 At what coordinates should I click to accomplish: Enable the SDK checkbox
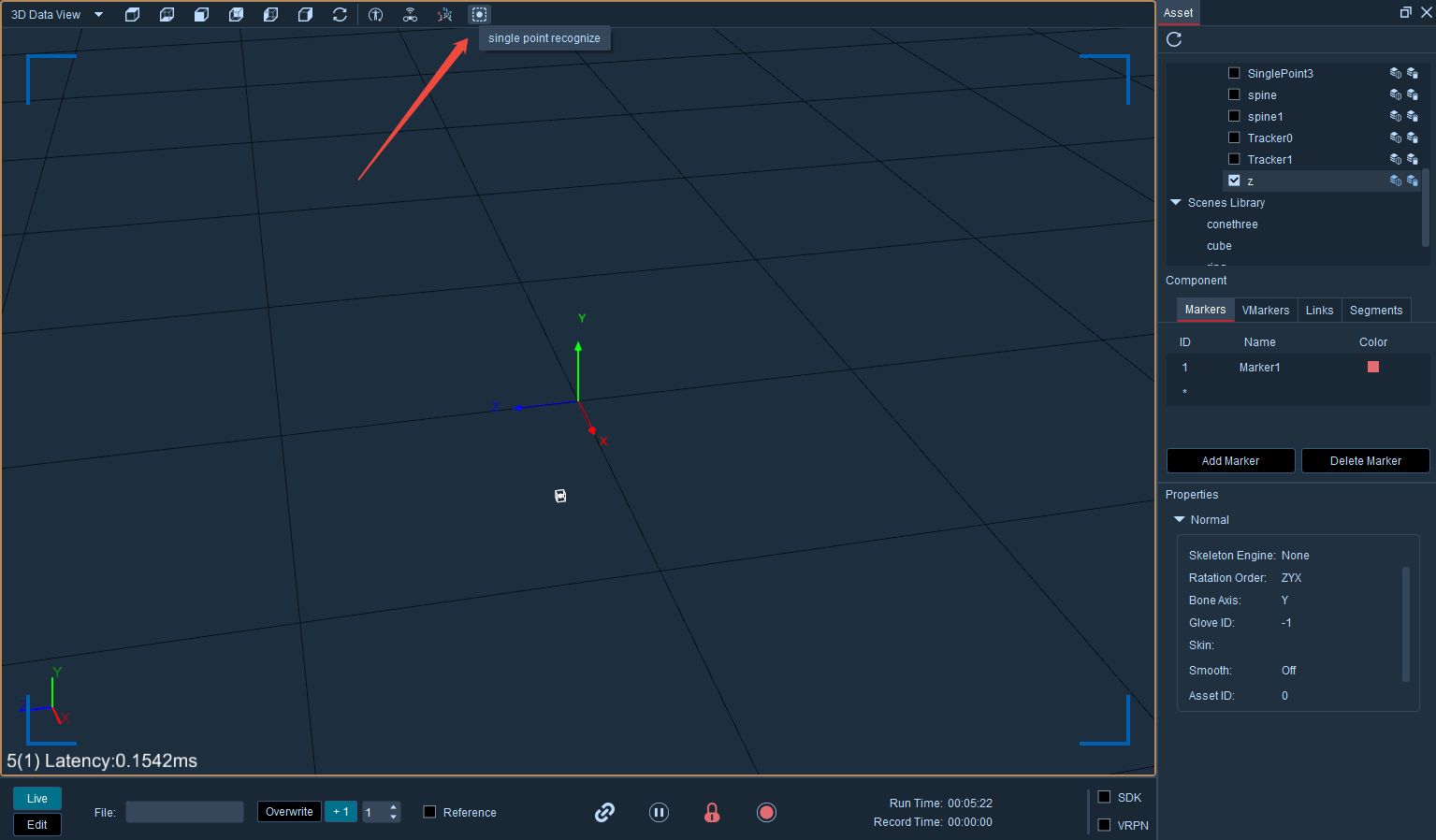tap(1104, 797)
